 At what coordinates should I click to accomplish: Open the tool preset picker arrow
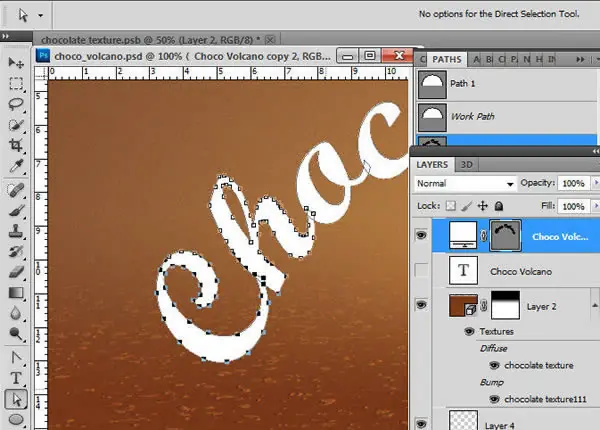pyautogui.click(x=40, y=16)
